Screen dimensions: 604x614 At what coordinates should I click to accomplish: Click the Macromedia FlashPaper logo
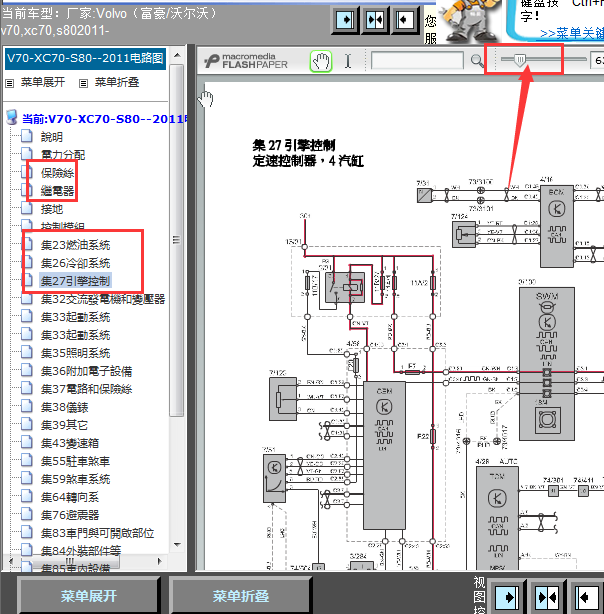click(246, 61)
